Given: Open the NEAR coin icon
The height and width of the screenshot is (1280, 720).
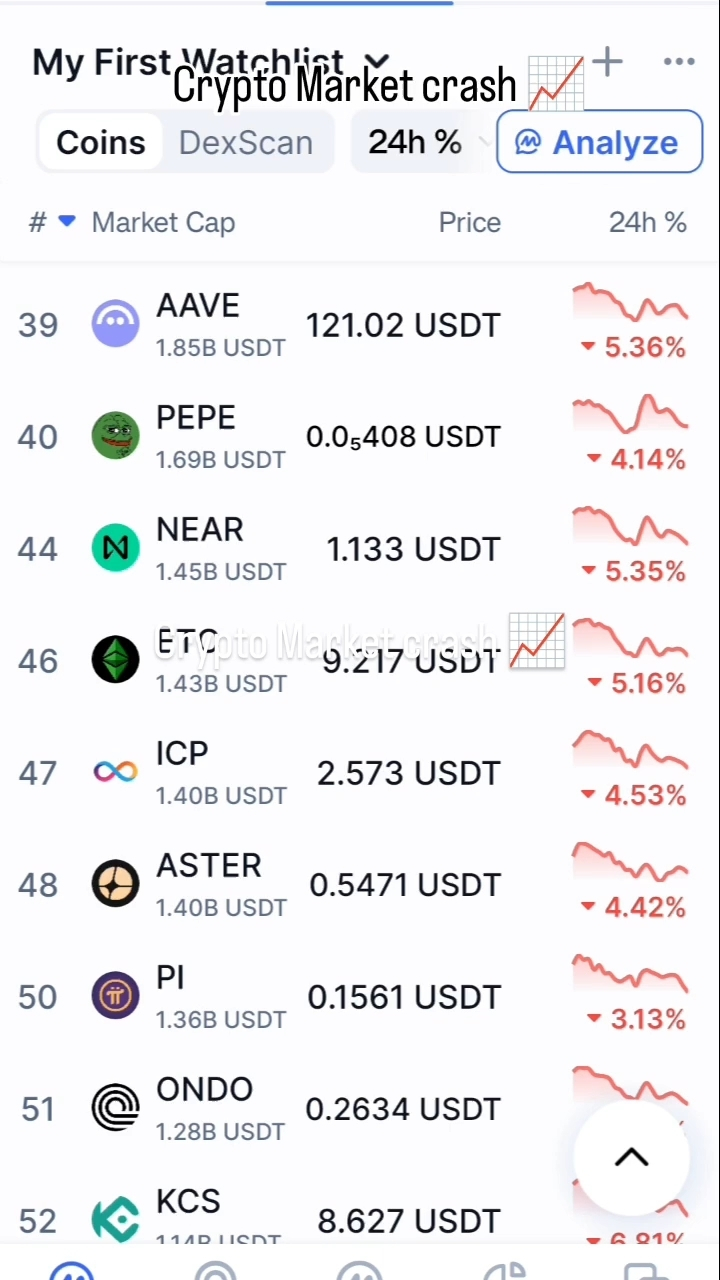Looking at the screenshot, I should coord(115,549).
